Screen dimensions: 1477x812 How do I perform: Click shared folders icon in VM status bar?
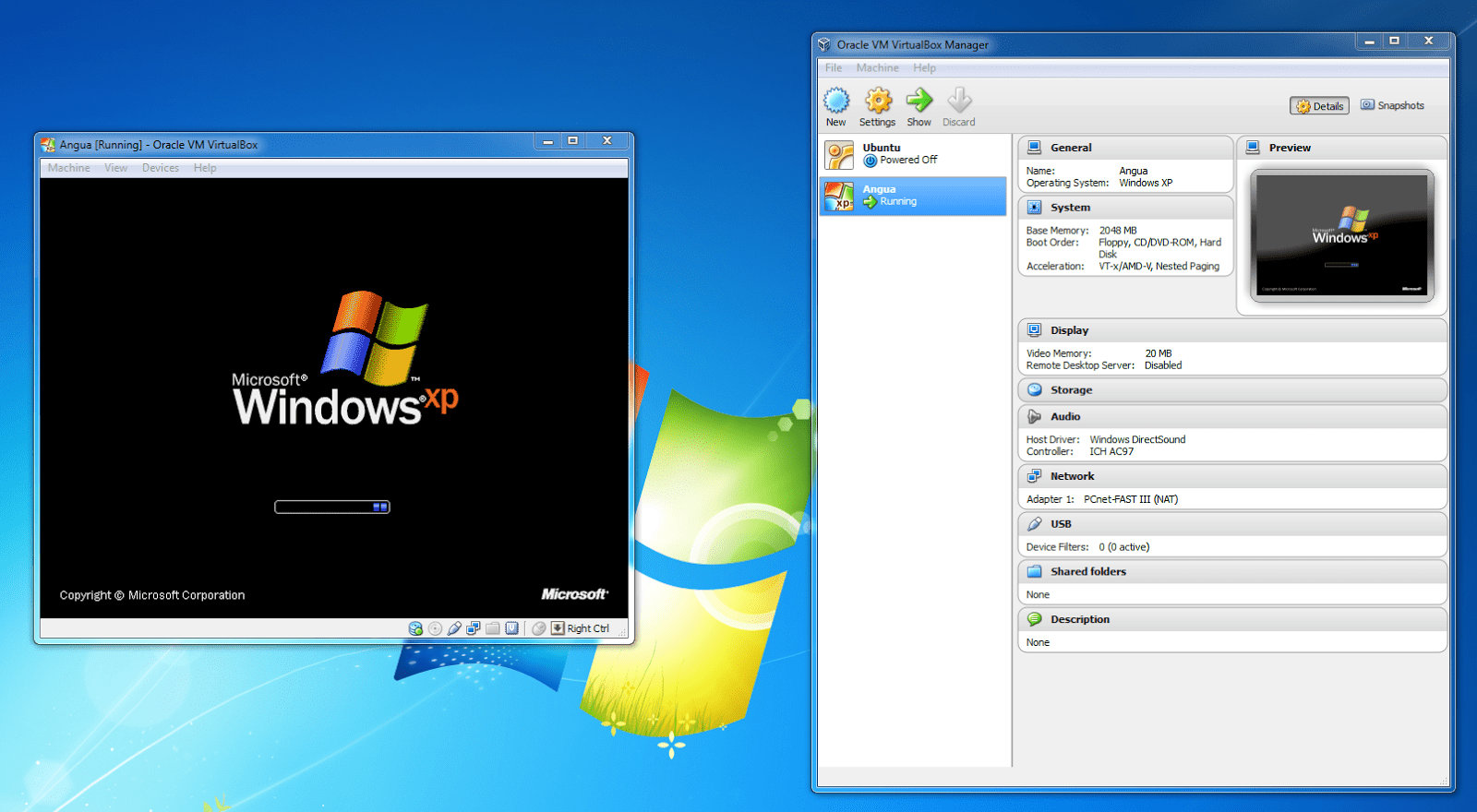(493, 628)
